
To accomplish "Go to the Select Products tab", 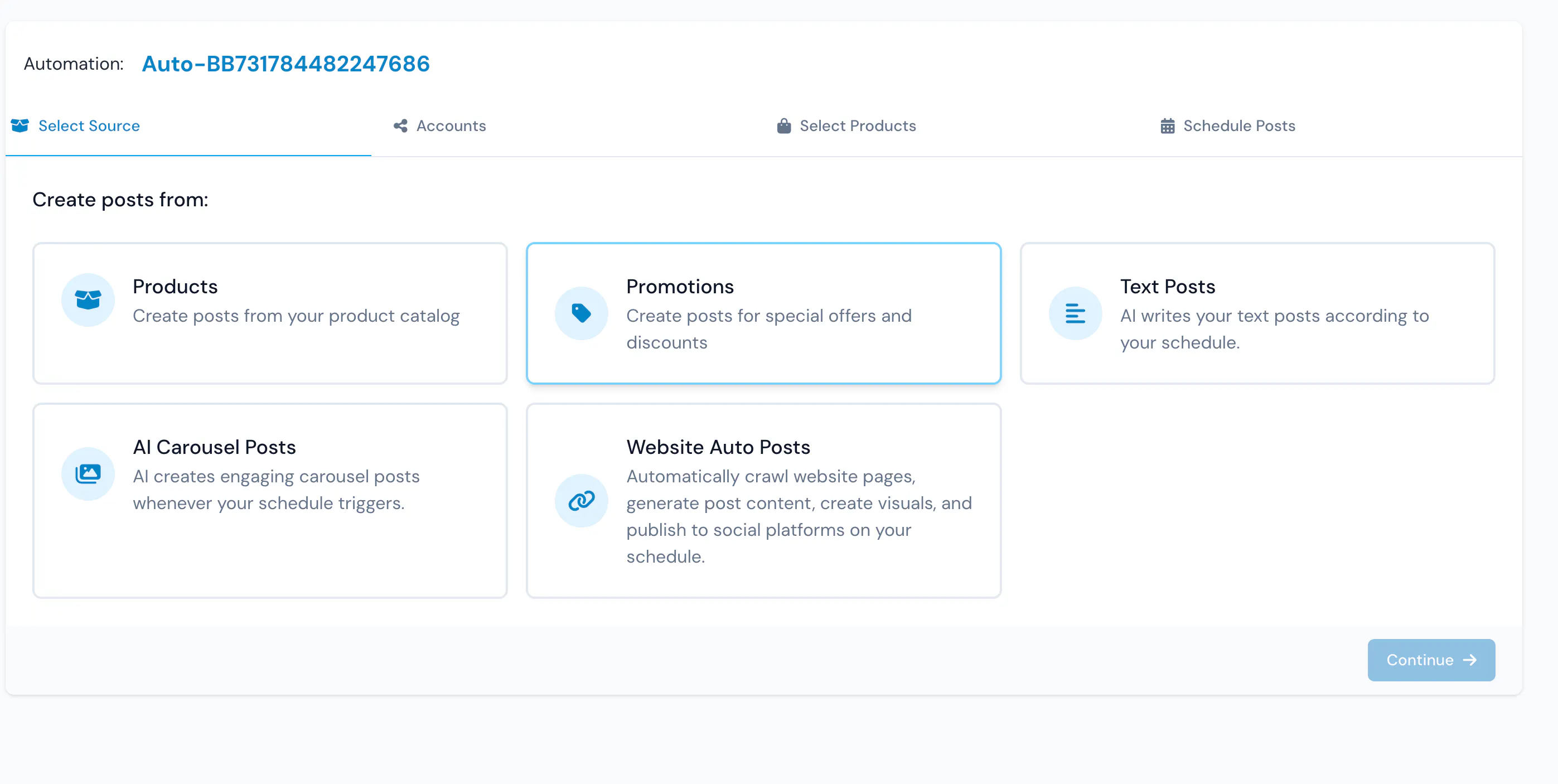I will [846, 126].
